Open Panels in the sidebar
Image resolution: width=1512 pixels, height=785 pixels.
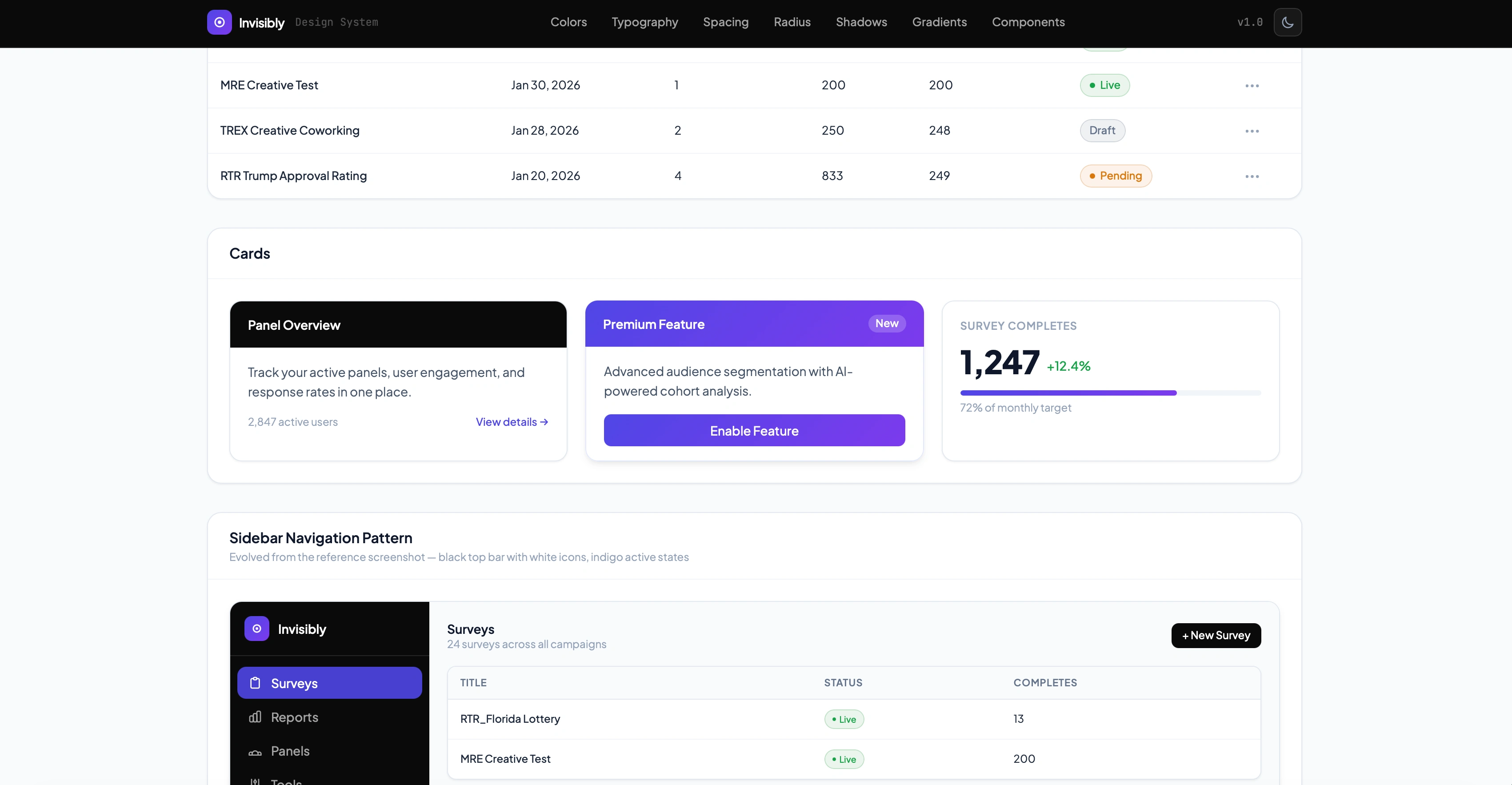(x=329, y=751)
